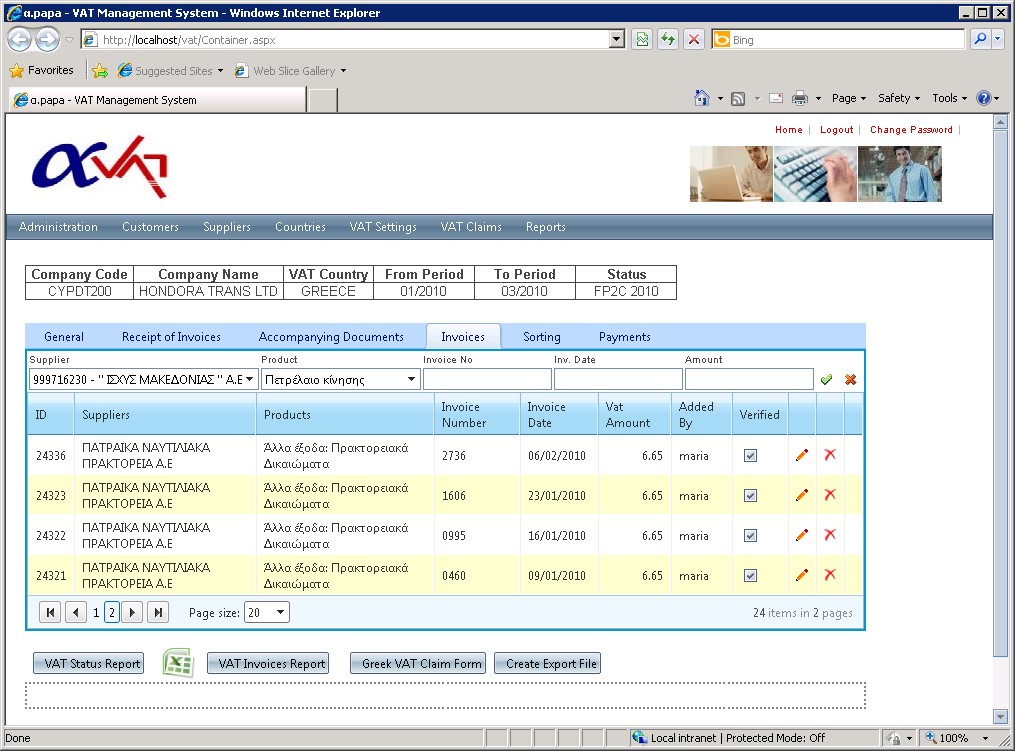
Task: Expand the address bar history dropdown
Action: (x=617, y=39)
